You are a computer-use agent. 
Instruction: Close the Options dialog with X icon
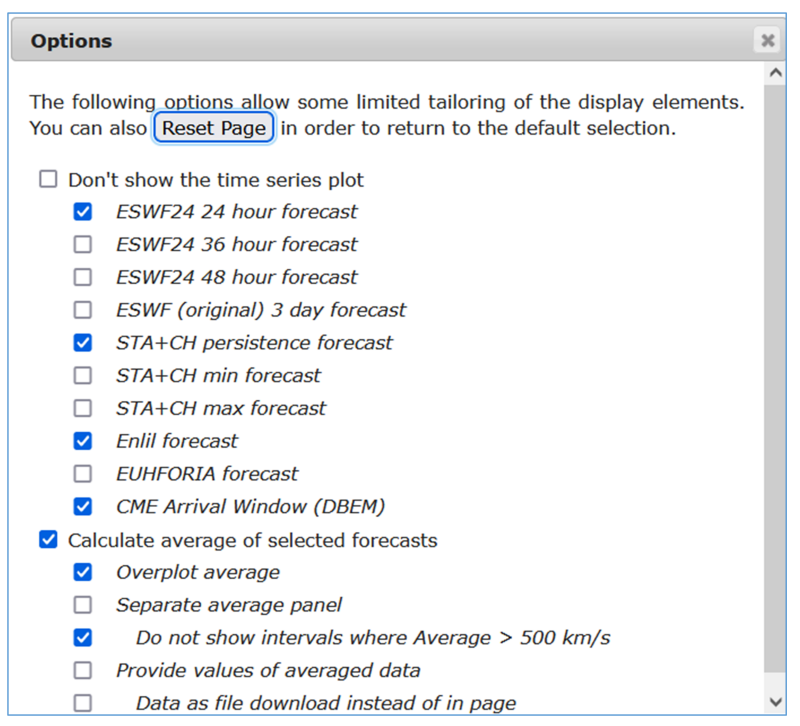point(767,41)
